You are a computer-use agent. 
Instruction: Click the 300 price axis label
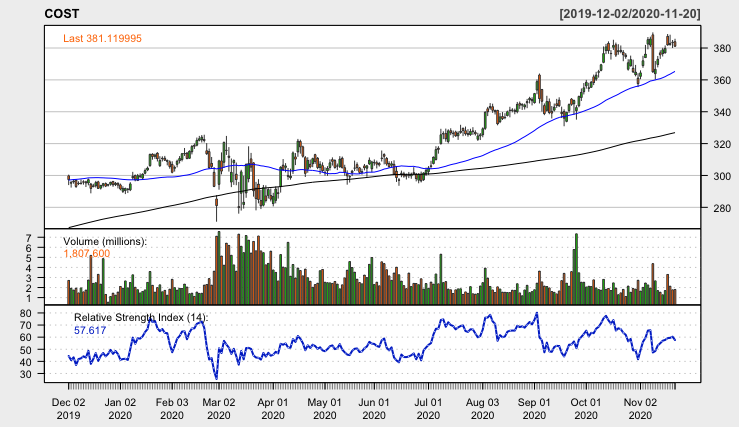coord(723,176)
